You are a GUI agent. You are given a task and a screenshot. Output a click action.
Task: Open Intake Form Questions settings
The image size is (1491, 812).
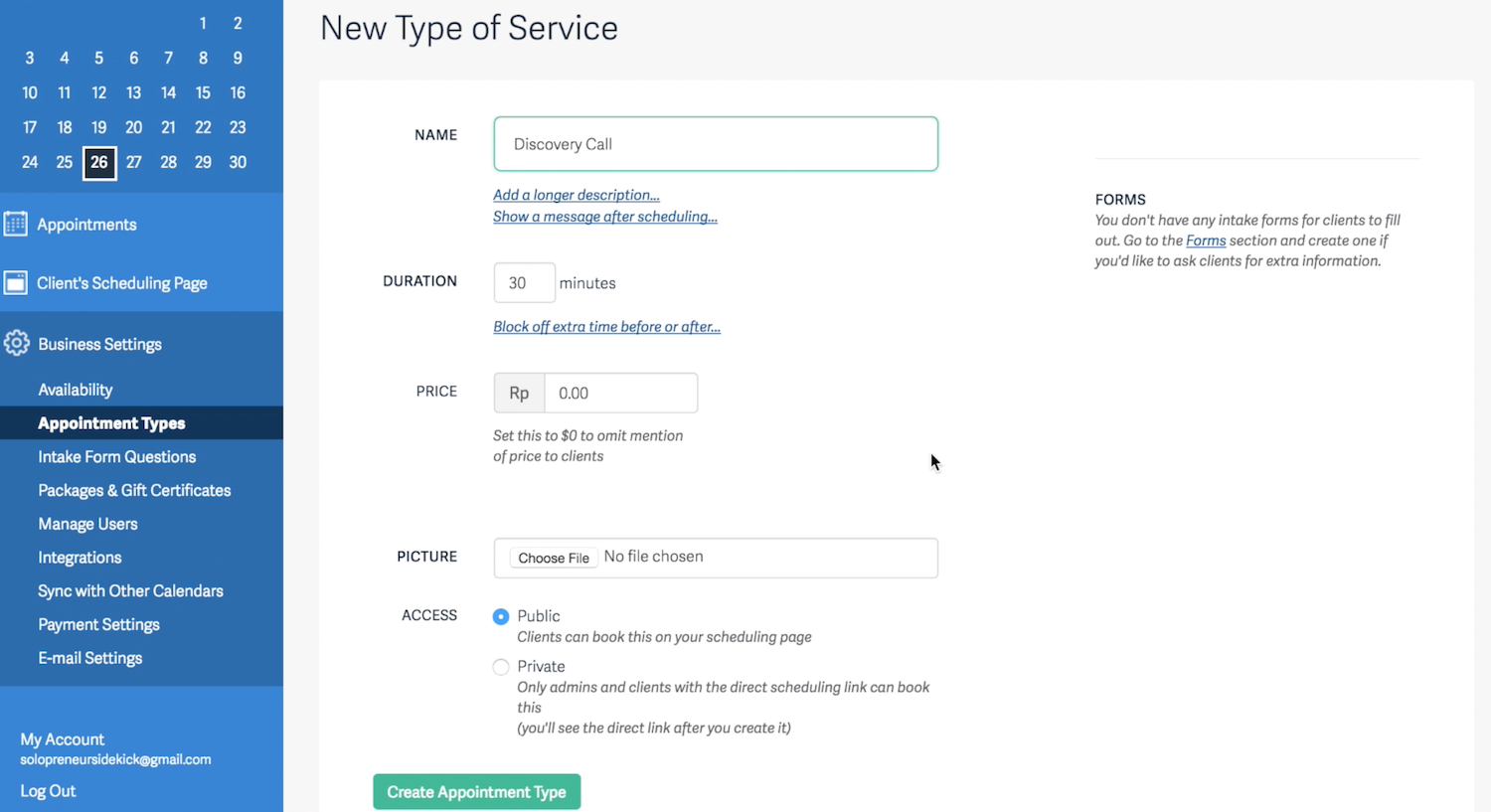click(117, 457)
